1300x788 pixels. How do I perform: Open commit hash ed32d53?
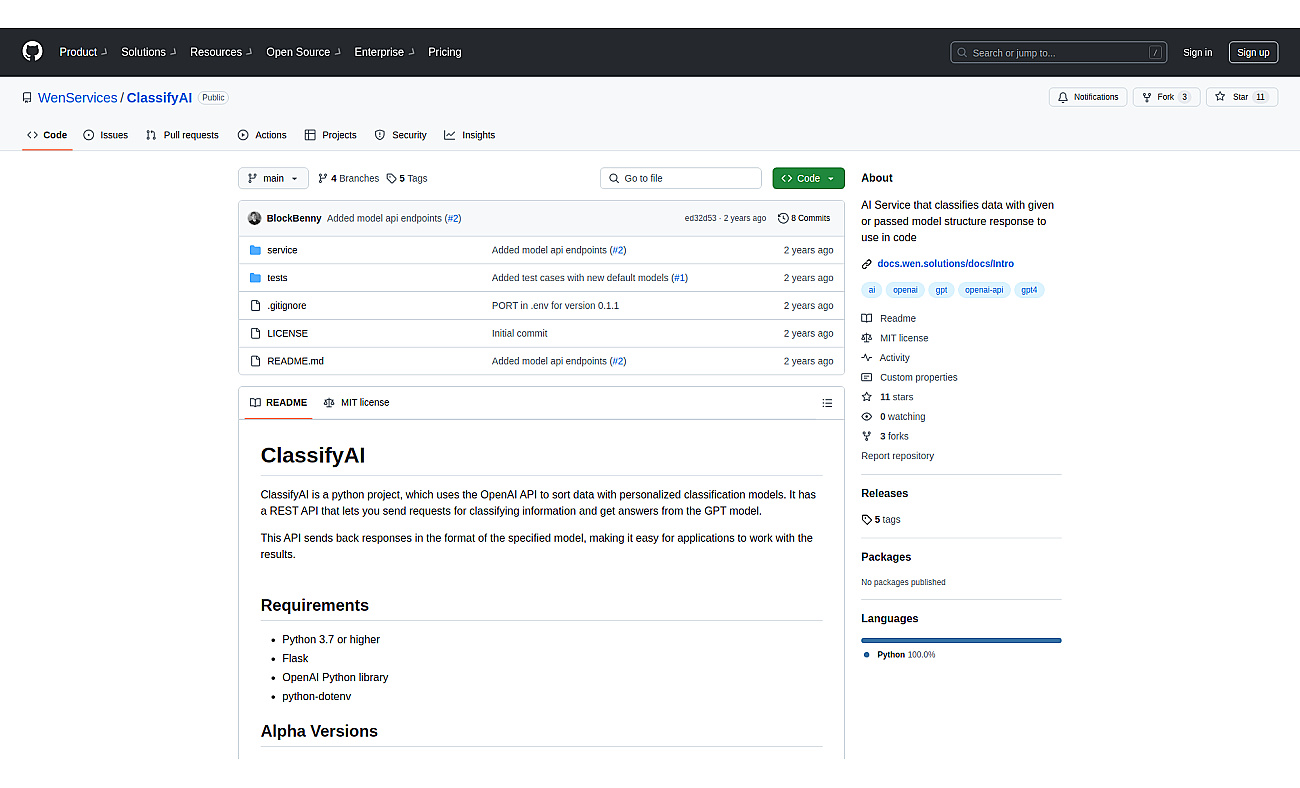click(x=699, y=218)
